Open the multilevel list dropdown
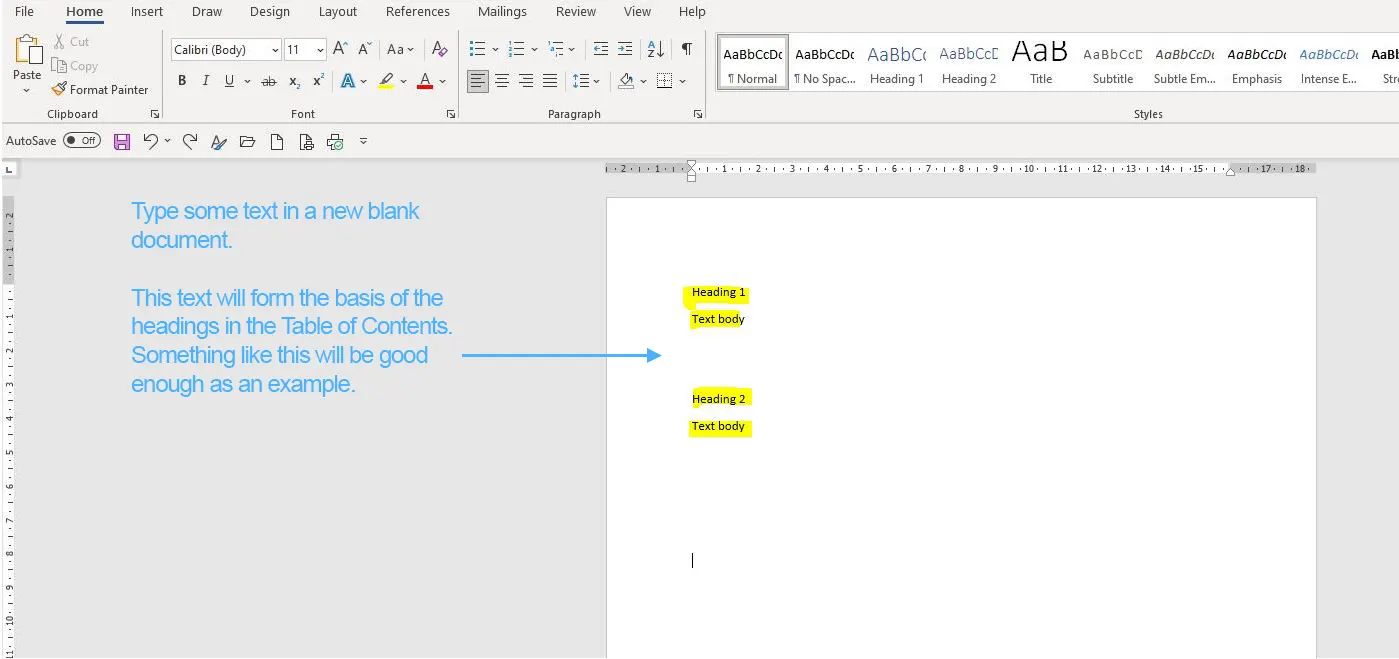The image size is (1399, 659). (x=572, y=49)
